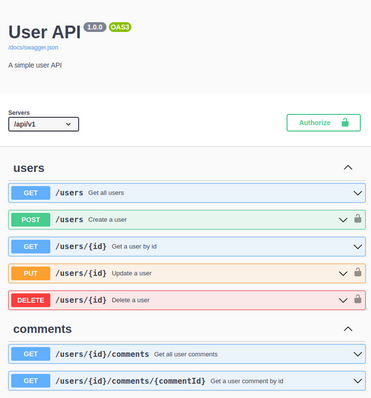Image resolution: width=371 pixels, height=398 pixels.
Task: Open the Servers /api/v1 dropdown
Action: click(44, 124)
